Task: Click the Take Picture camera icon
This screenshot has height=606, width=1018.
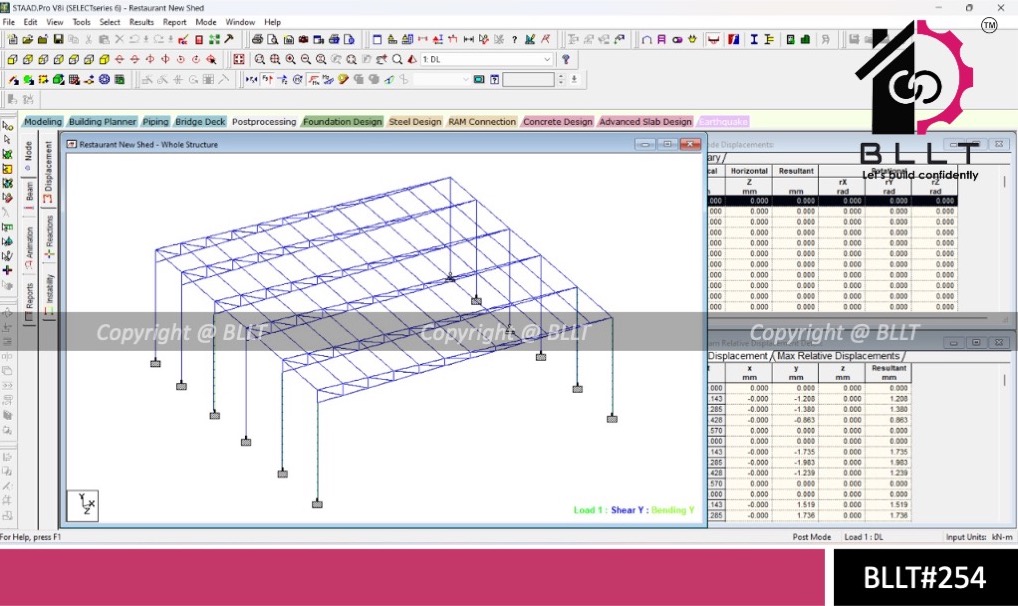Action: (303, 40)
